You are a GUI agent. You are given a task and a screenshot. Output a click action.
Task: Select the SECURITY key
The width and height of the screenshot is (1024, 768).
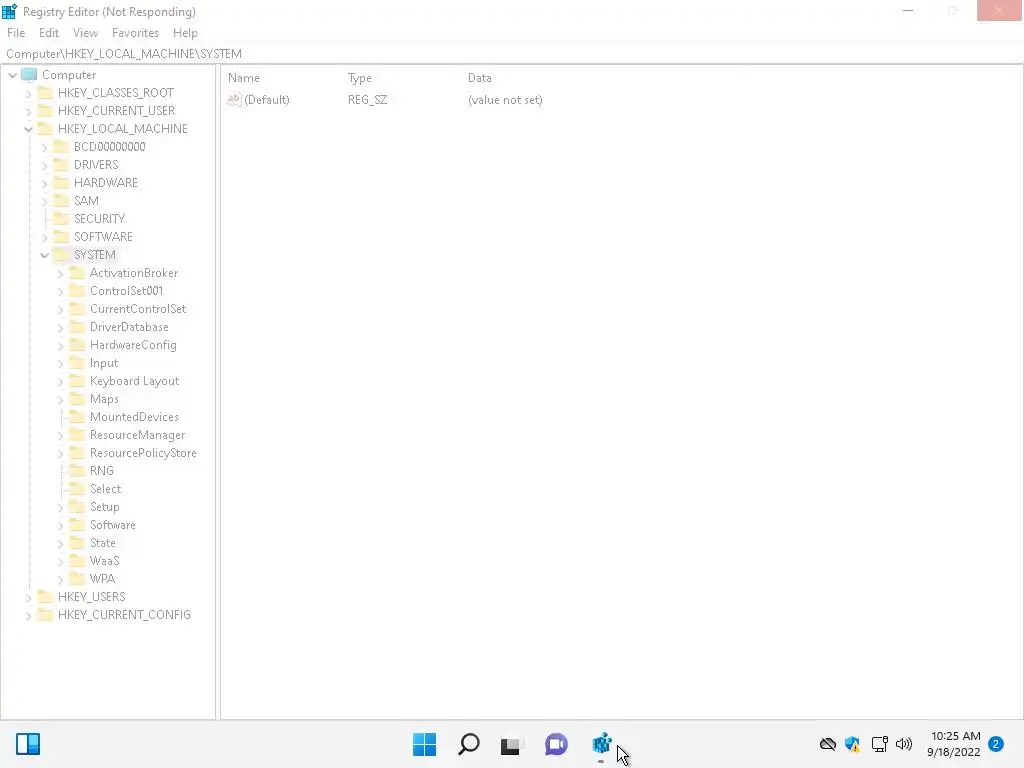pos(99,218)
